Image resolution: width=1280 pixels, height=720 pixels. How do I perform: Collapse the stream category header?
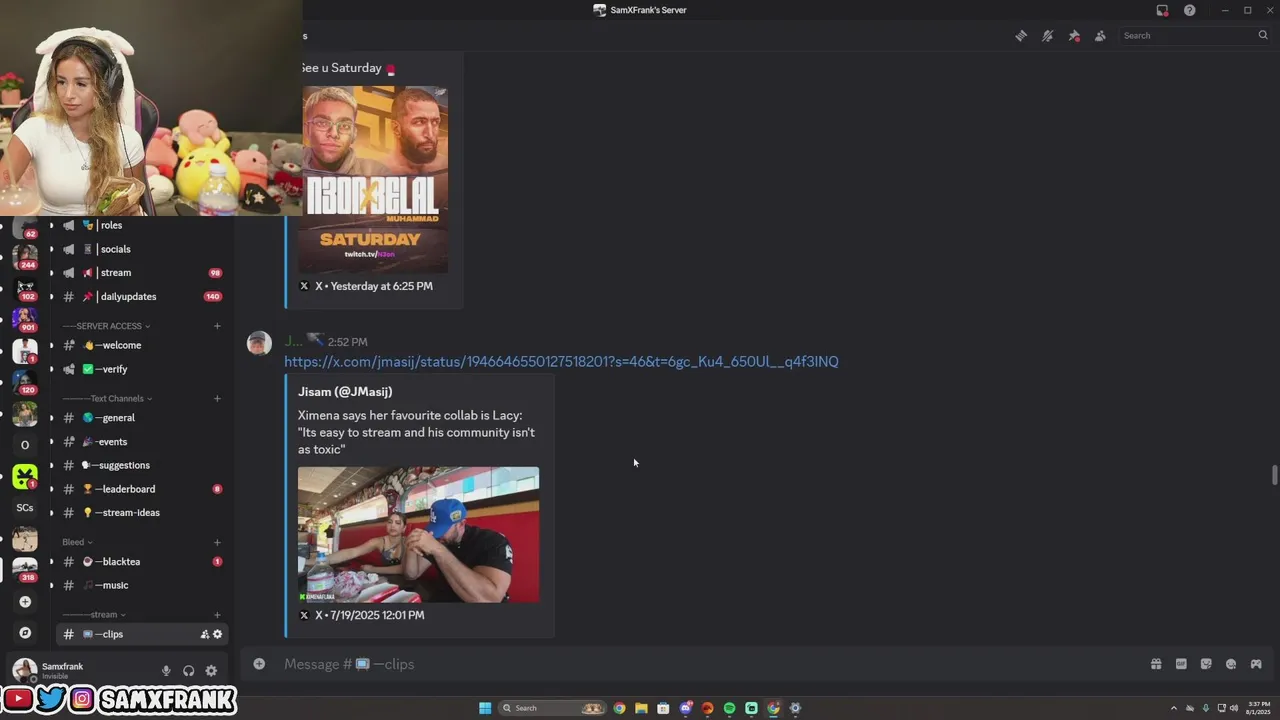click(x=94, y=615)
